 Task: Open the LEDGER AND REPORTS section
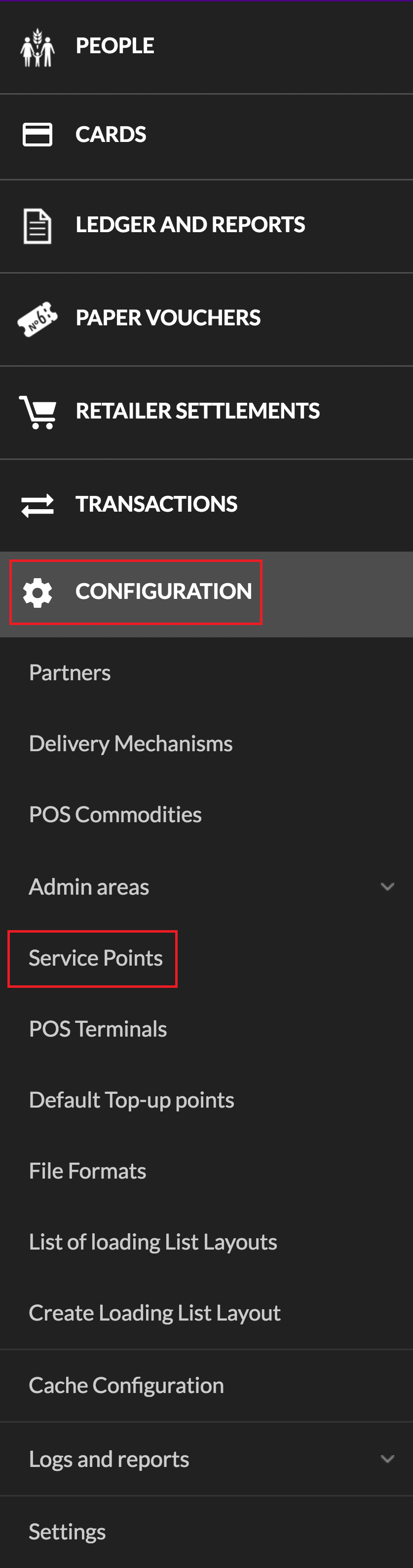pos(190,225)
